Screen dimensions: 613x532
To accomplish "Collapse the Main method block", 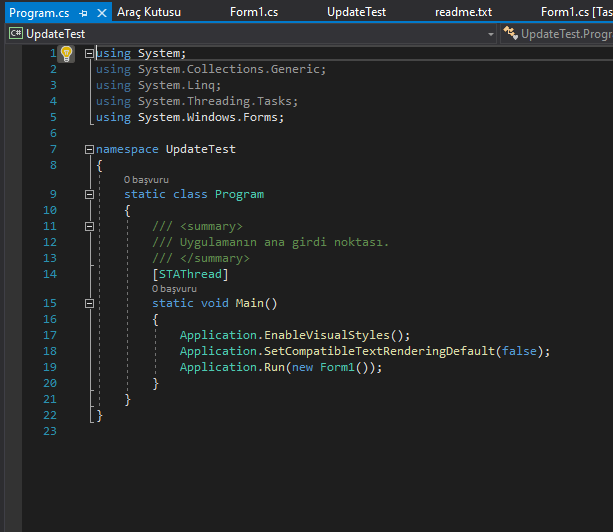I will click(x=89, y=303).
